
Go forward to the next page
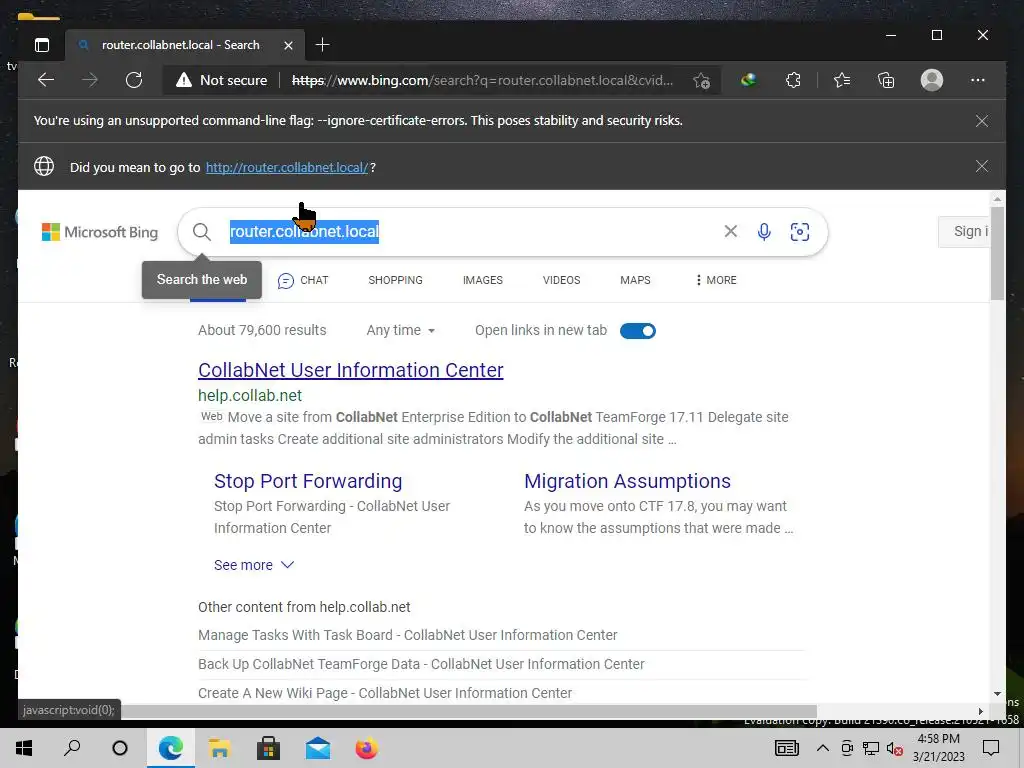(90, 80)
